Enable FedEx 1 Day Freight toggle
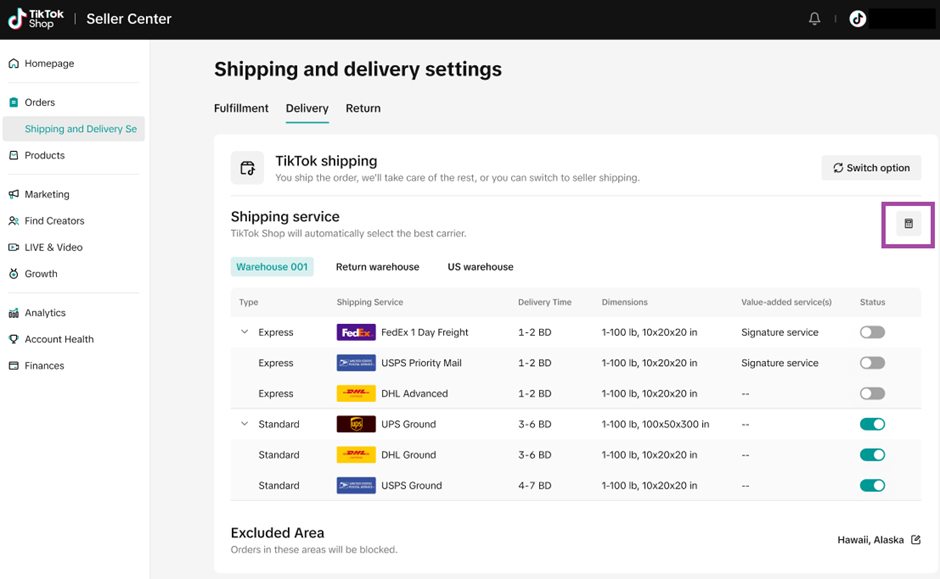Screen dimensions: 940x579 [x=872, y=332]
